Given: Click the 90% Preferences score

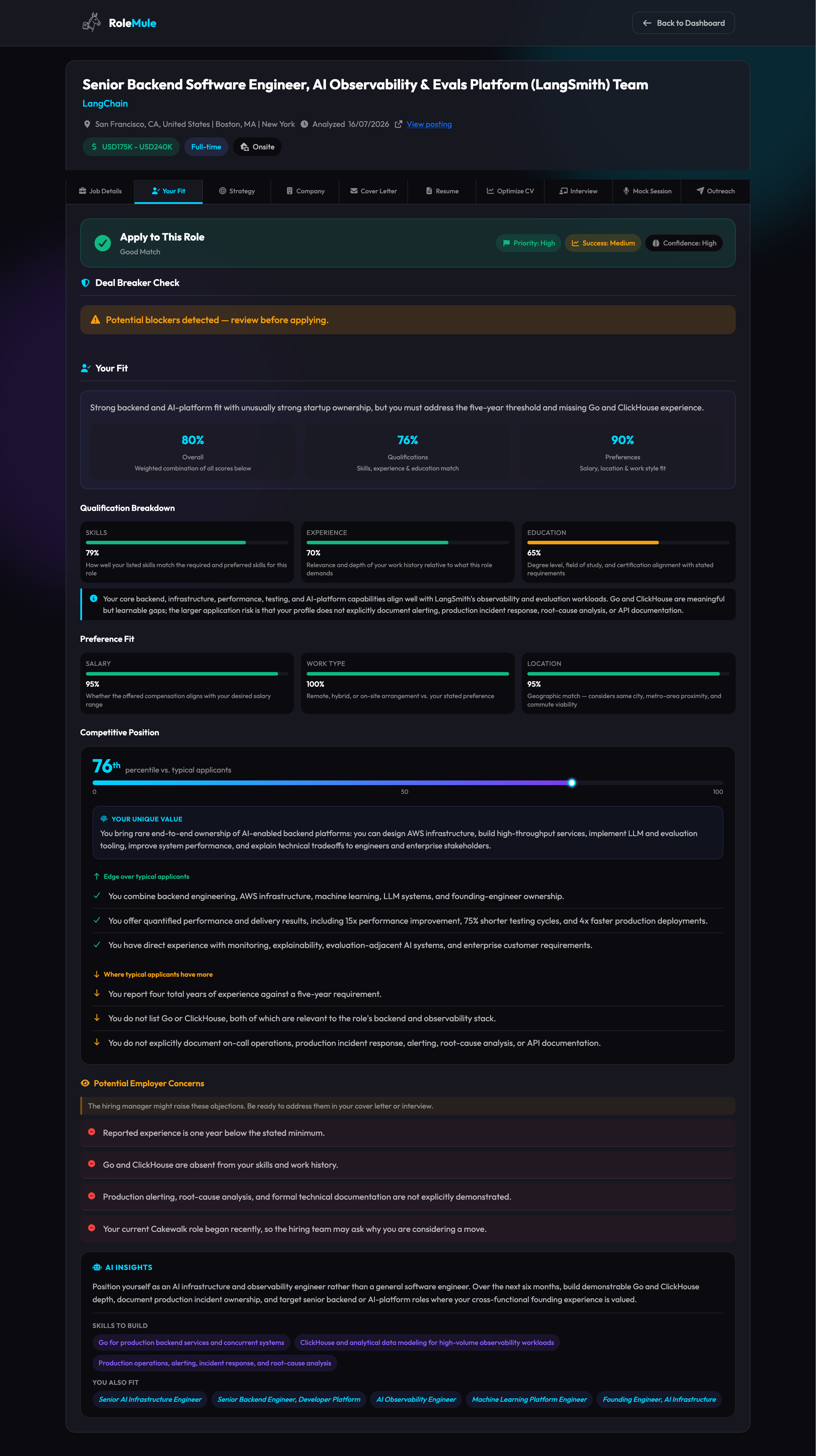Looking at the screenshot, I should click(x=623, y=440).
